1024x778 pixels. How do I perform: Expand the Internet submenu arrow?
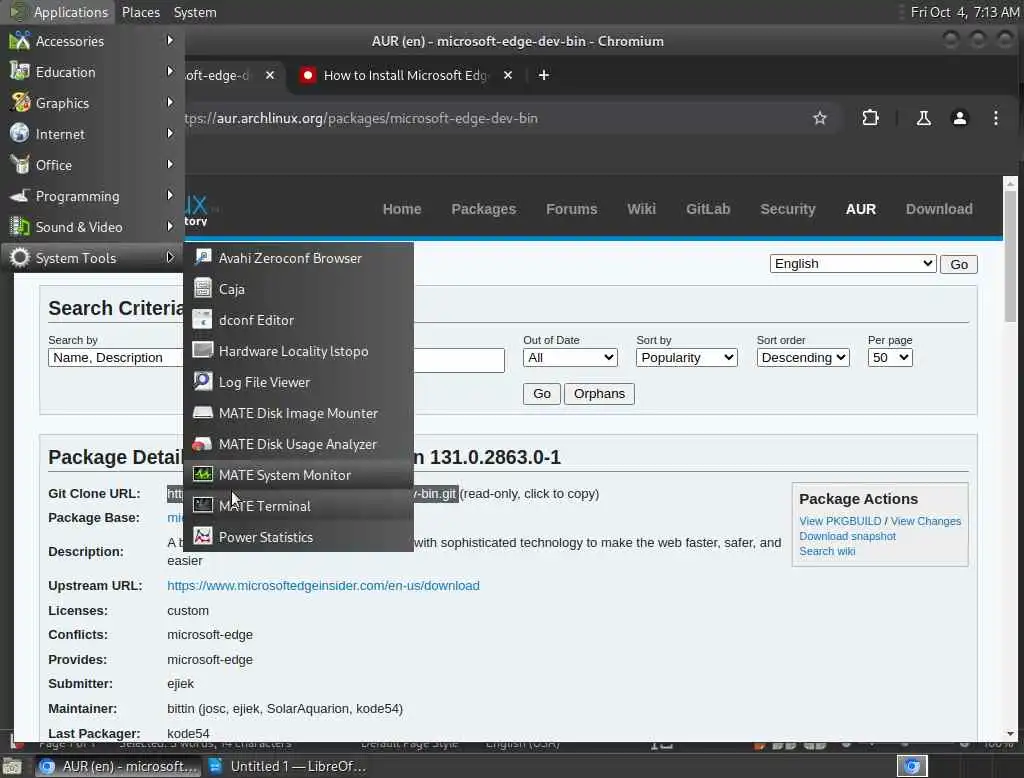pos(170,133)
